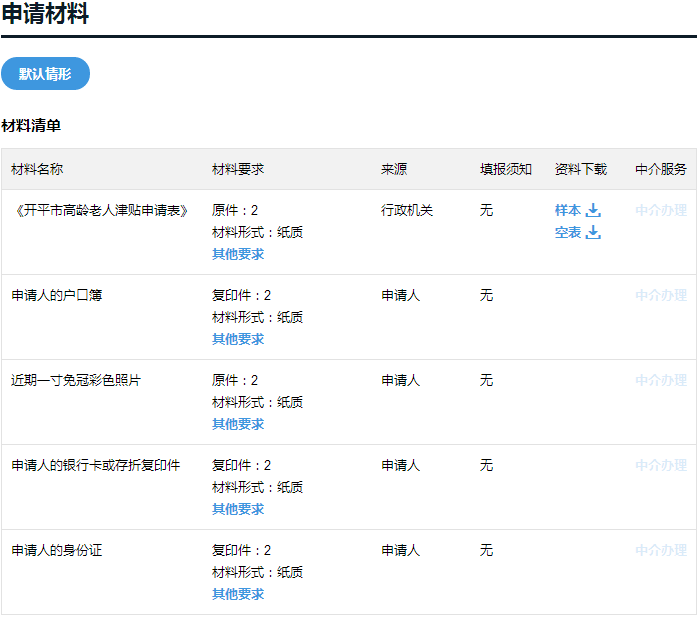Click 材料形式：纸质 in the 申请表 row
Image resolution: width=699 pixels, height=617 pixels.
click(258, 232)
